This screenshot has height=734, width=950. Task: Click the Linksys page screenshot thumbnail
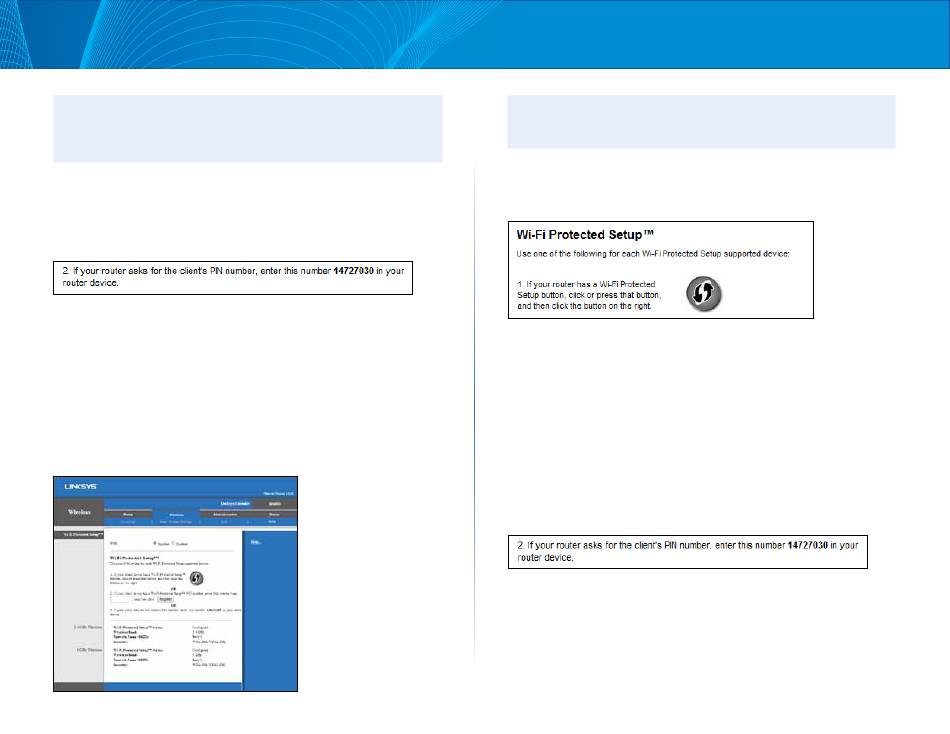pyautogui.click(x=176, y=584)
